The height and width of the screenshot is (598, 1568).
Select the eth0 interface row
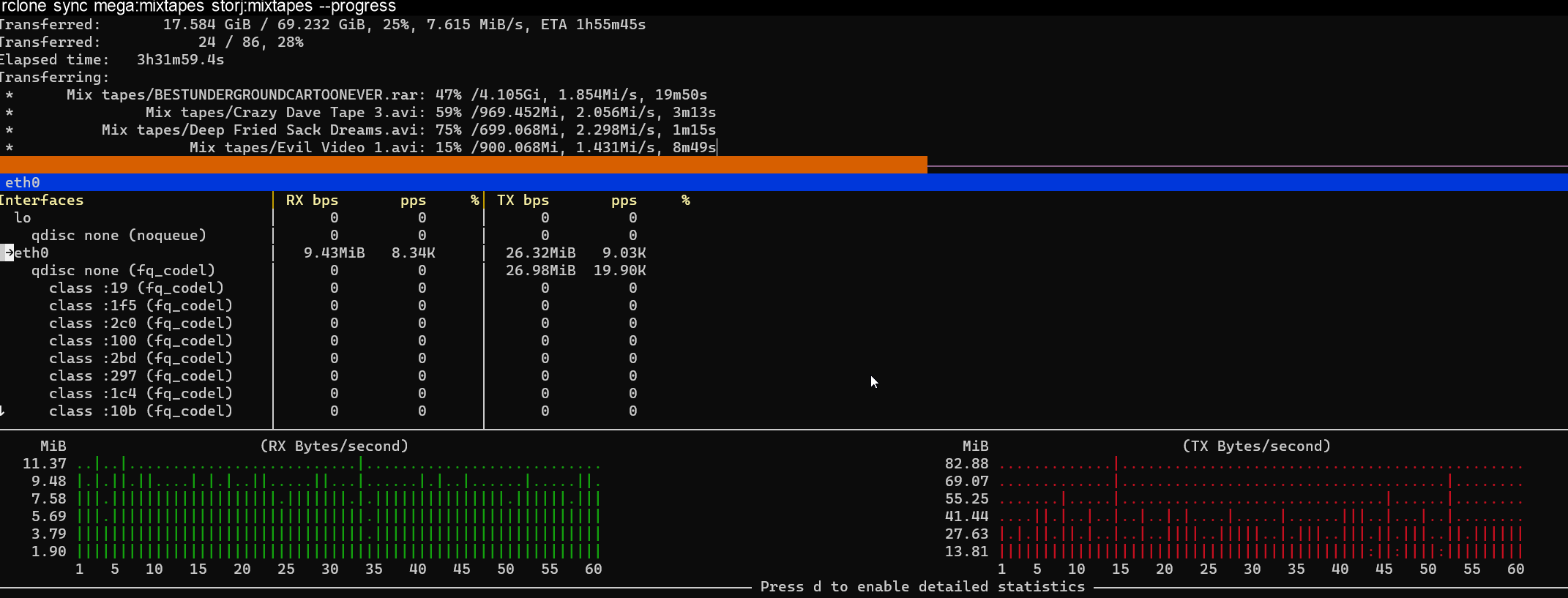(x=31, y=253)
